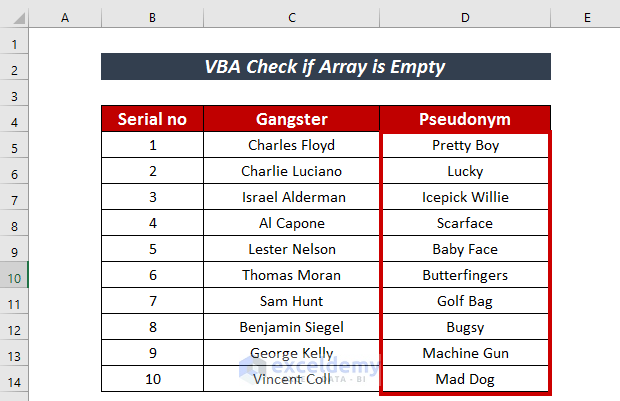Click serial number 7 cell
The height and width of the screenshot is (401, 620).
point(152,301)
